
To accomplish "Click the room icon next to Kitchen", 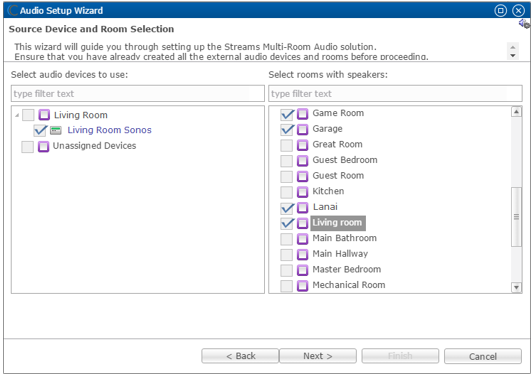I will (302, 192).
